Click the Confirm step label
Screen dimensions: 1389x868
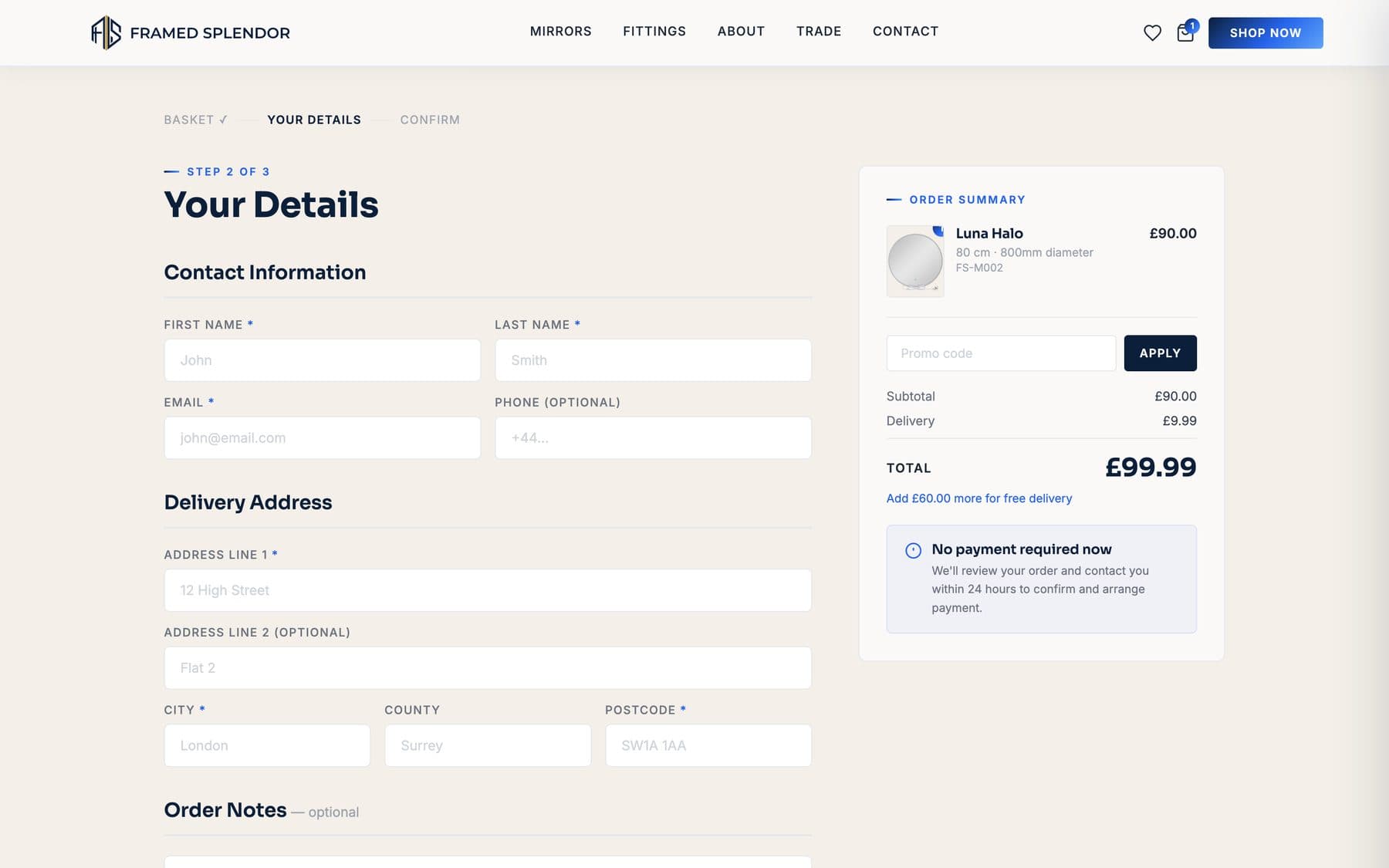(x=430, y=120)
